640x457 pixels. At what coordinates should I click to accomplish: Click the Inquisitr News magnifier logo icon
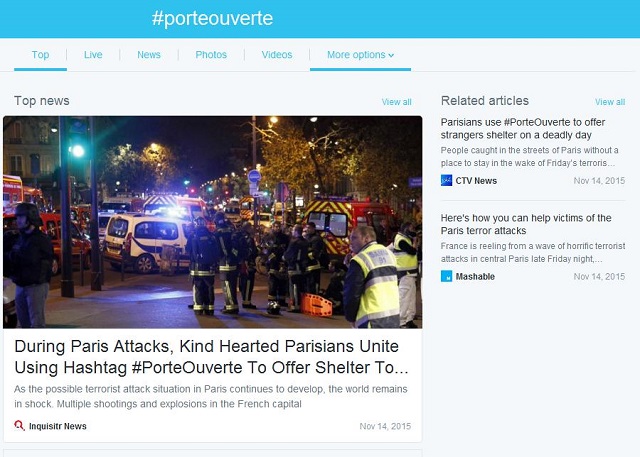point(19,426)
